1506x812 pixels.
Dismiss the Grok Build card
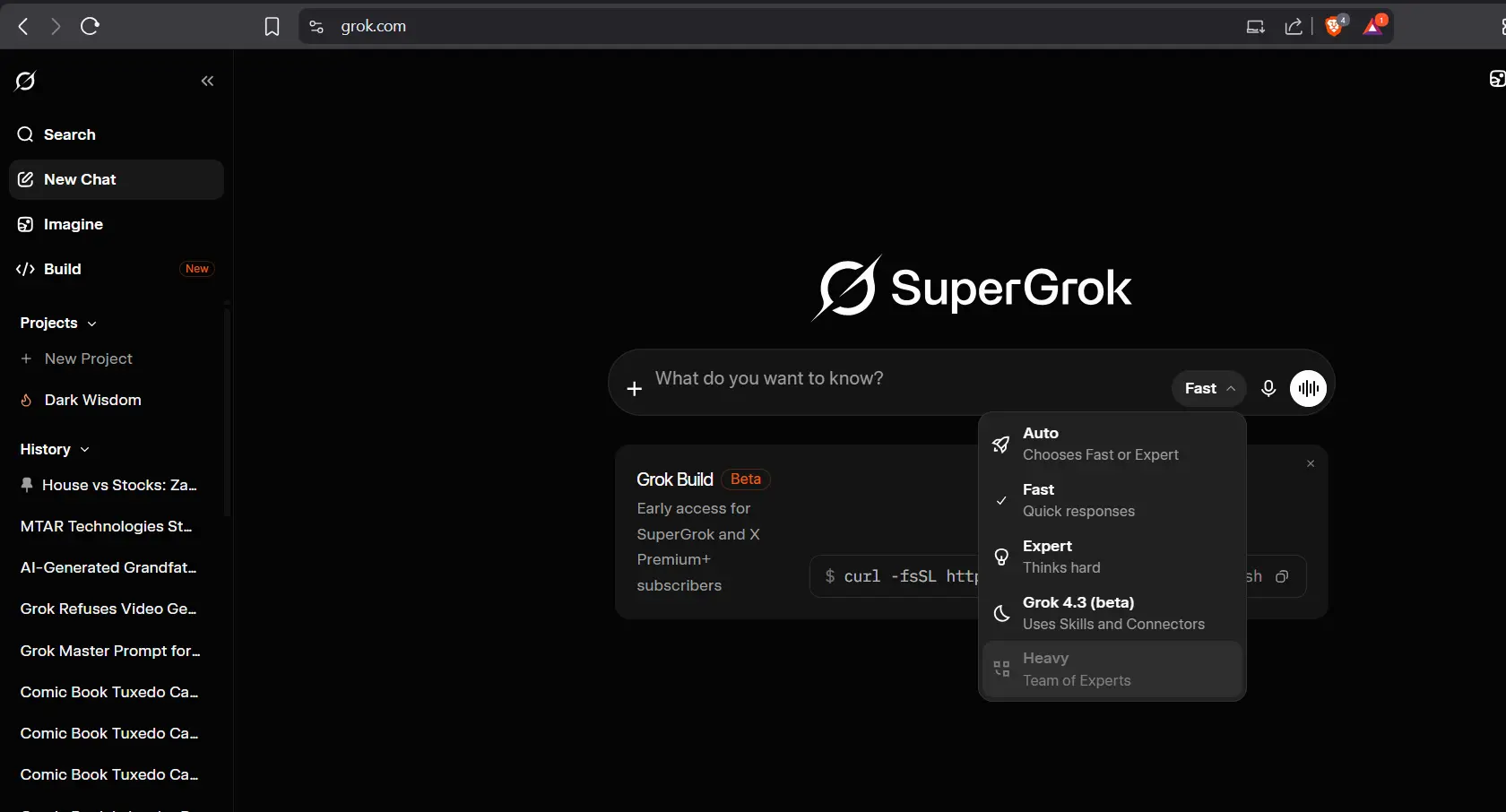1311,463
